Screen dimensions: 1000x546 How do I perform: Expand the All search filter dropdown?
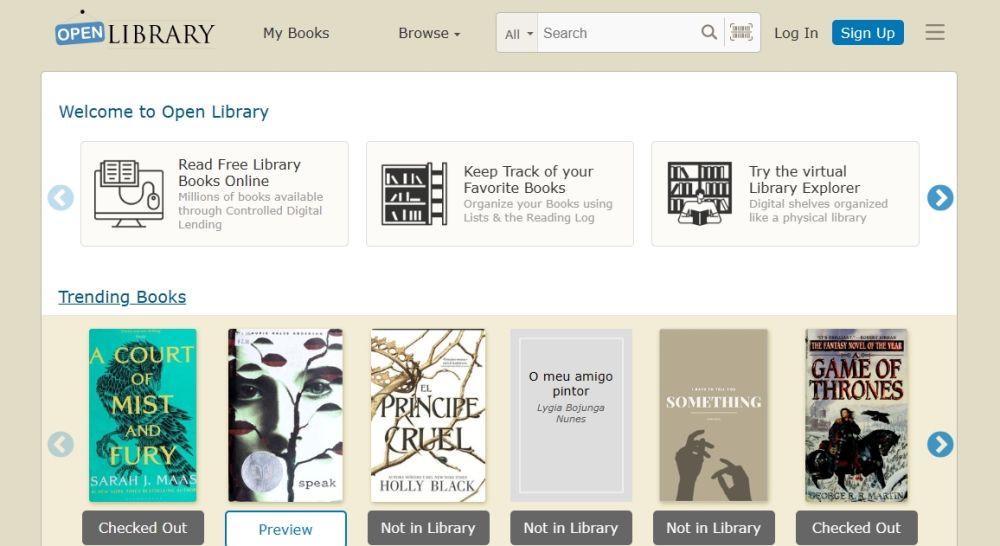point(518,33)
